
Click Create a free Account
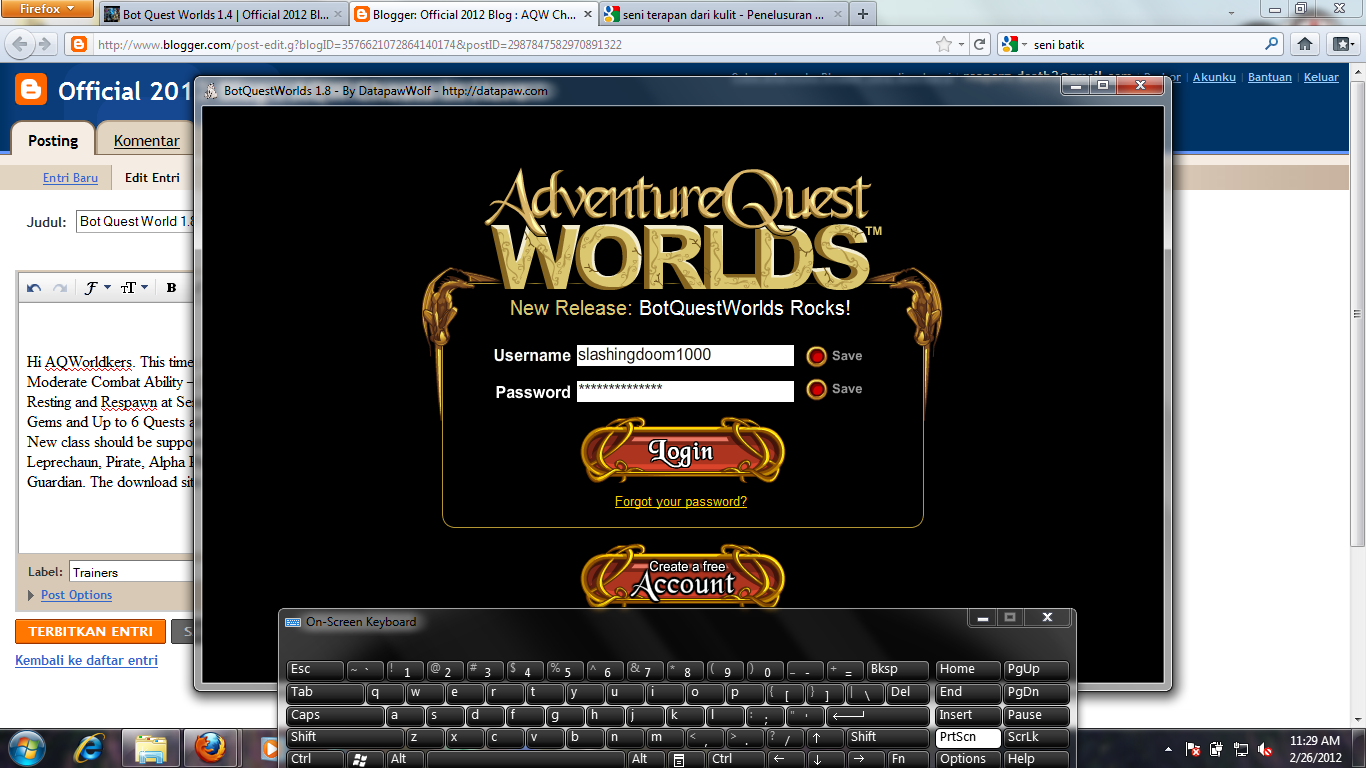(x=683, y=577)
